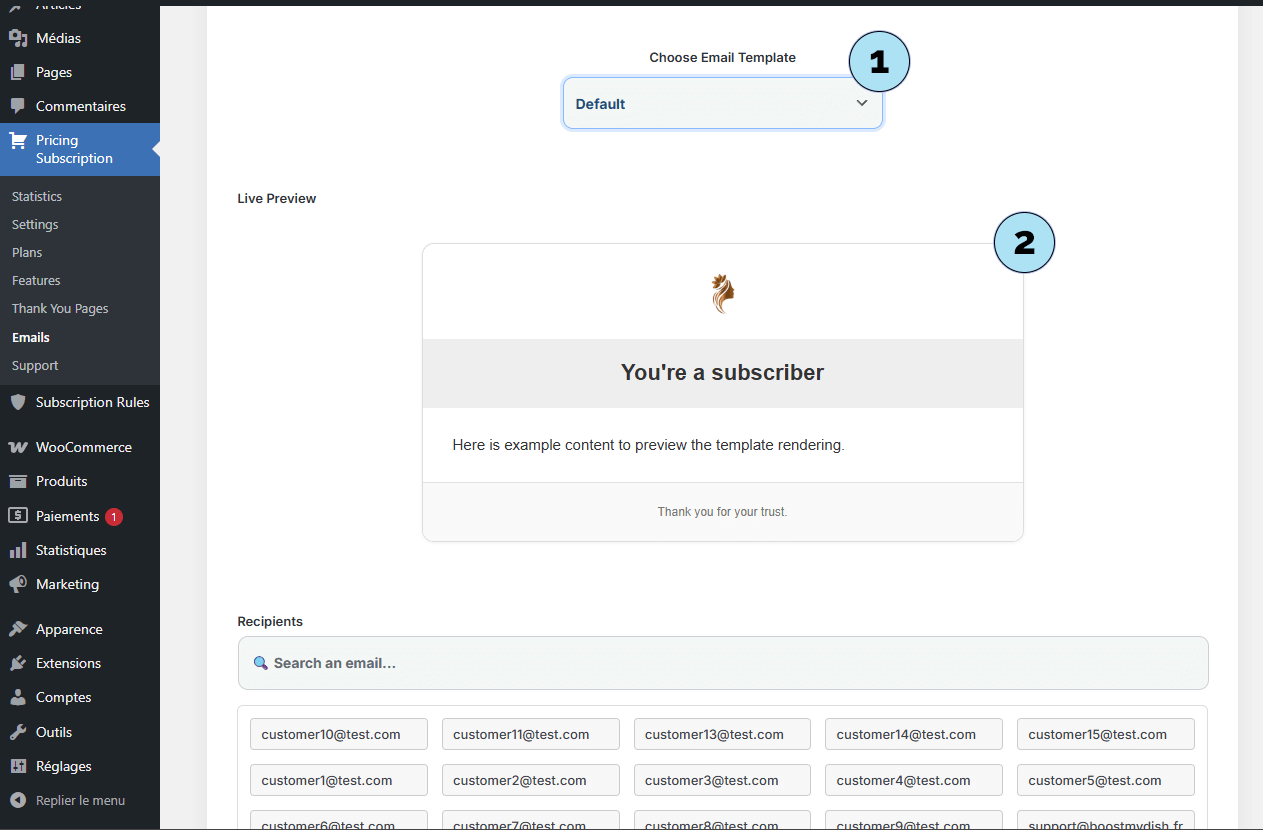Click the Marketing megaphone icon

pyautogui.click(x=18, y=584)
